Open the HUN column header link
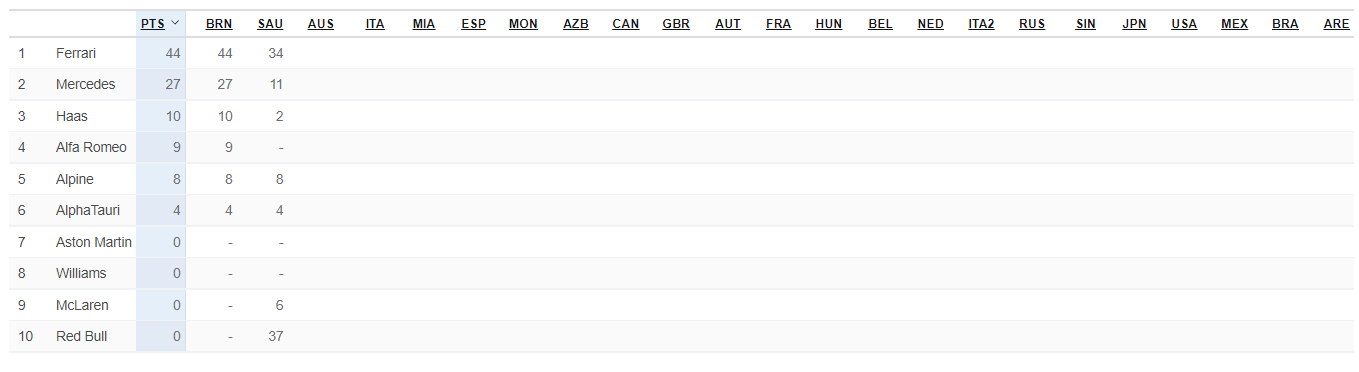Viewport: 1359px width, 372px height. [x=829, y=24]
